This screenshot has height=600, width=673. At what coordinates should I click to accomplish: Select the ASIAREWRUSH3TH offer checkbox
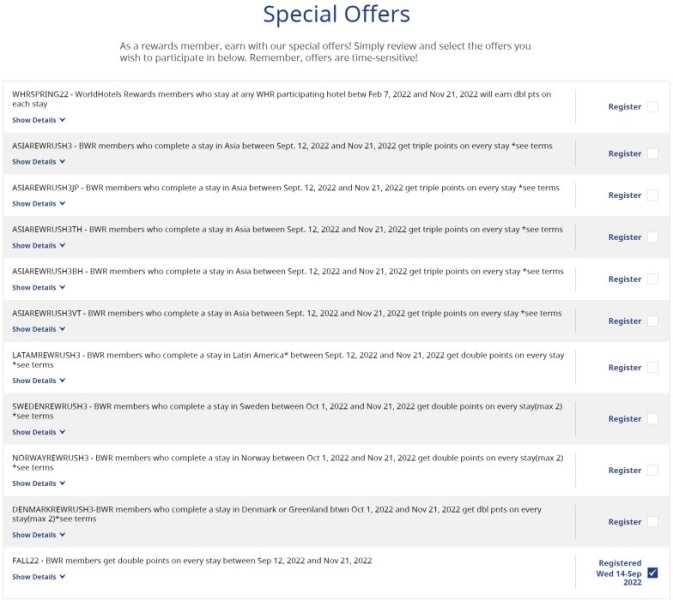652,238
